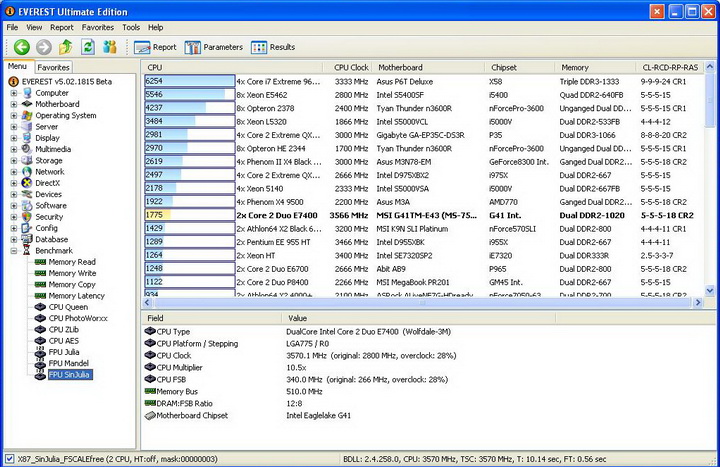Screen dimensions: 720x467
Task: Open the Tools menu
Action: point(131,28)
